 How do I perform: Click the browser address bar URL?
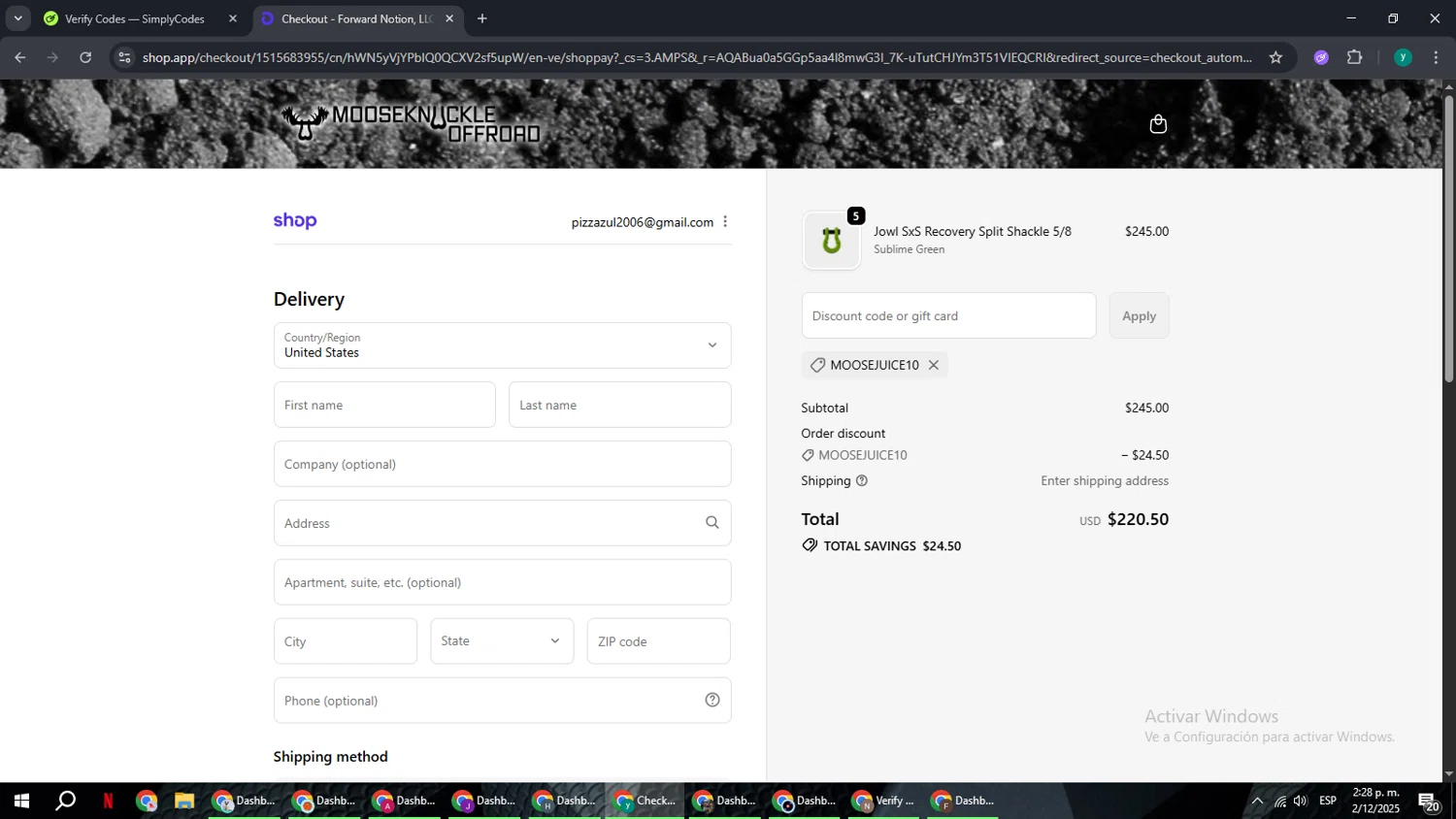click(697, 57)
